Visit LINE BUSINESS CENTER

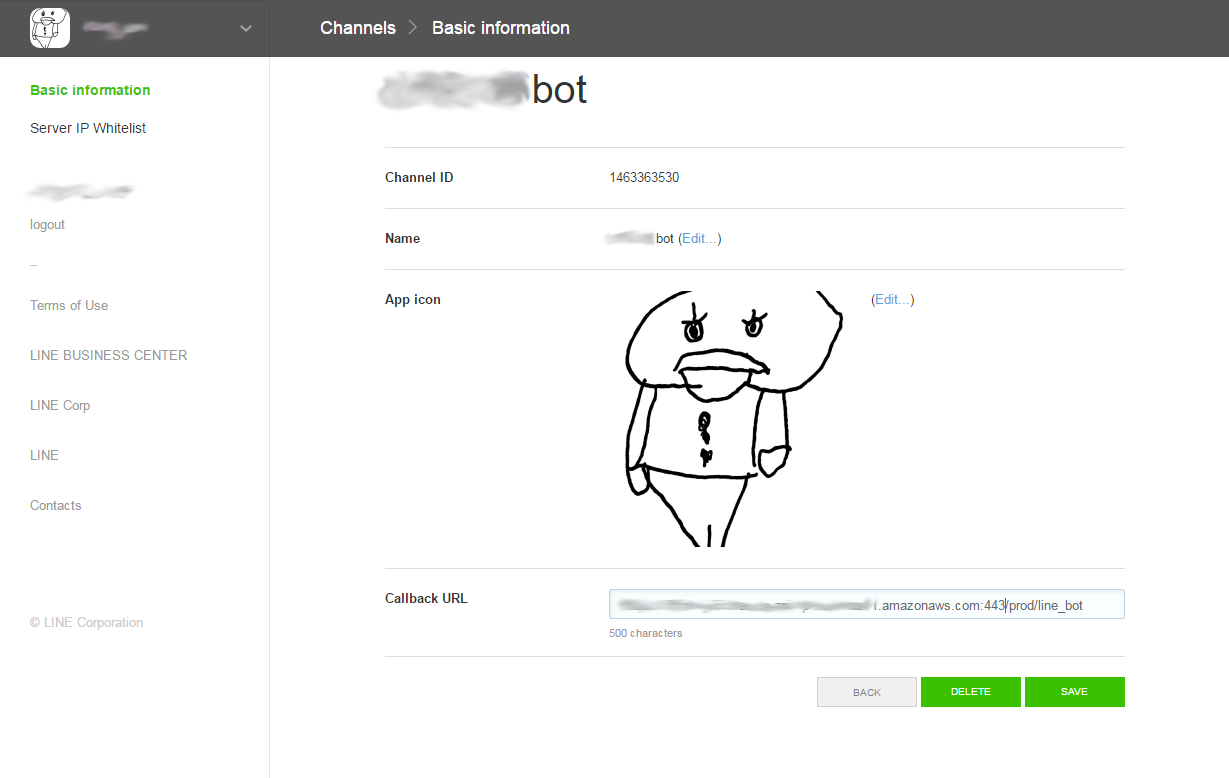click(108, 355)
